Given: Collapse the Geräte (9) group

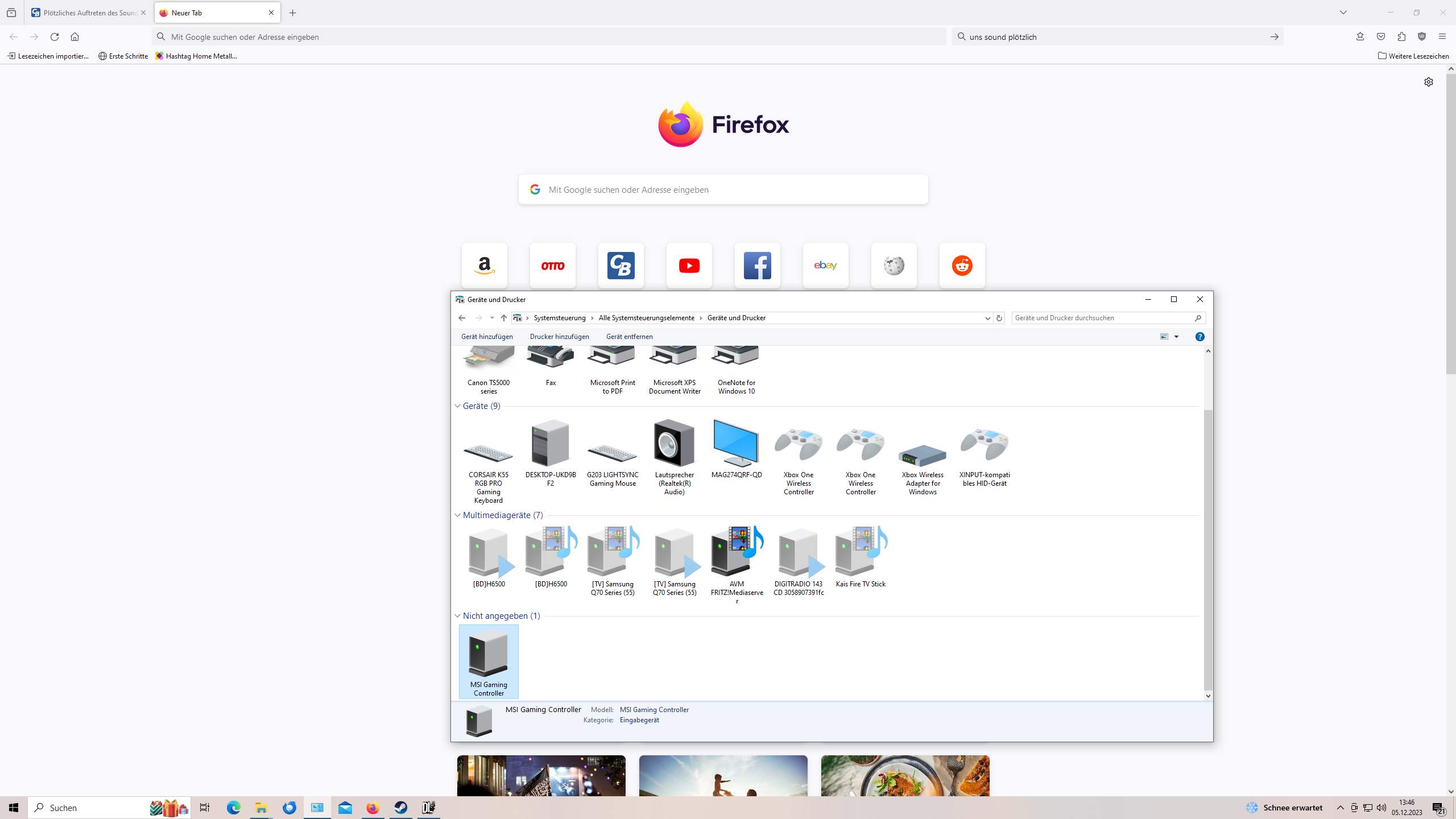Looking at the screenshot, I should [457, 406].
